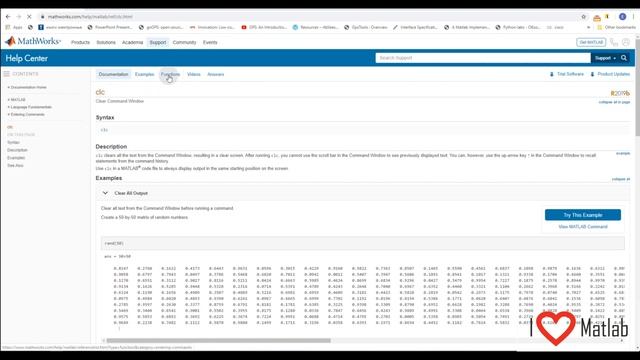Open the Apps shortcut in bookmarks bar
640x360 pixels.
coord(14,27)
